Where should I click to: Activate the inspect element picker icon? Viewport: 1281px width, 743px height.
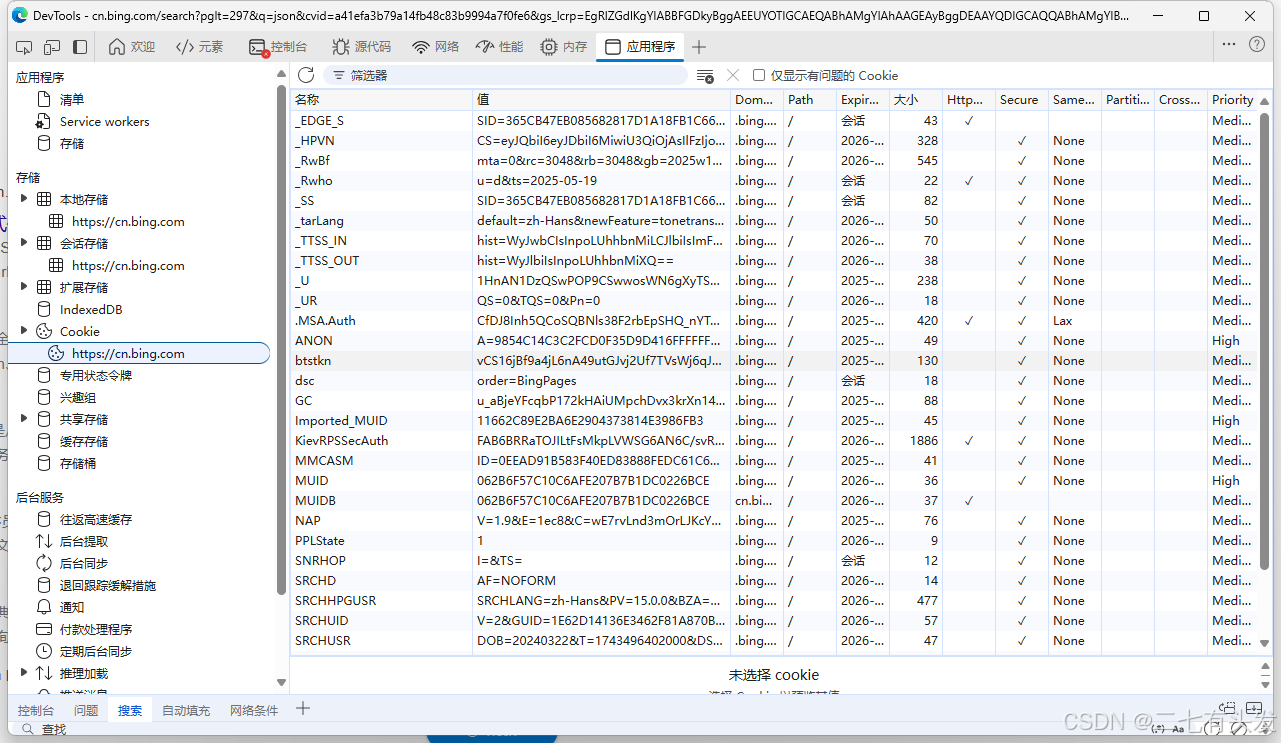[x=25, y=47]
